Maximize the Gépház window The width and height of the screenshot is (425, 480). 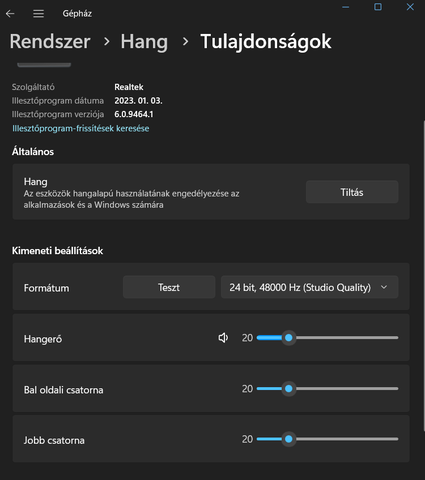[x=378, y=7]
